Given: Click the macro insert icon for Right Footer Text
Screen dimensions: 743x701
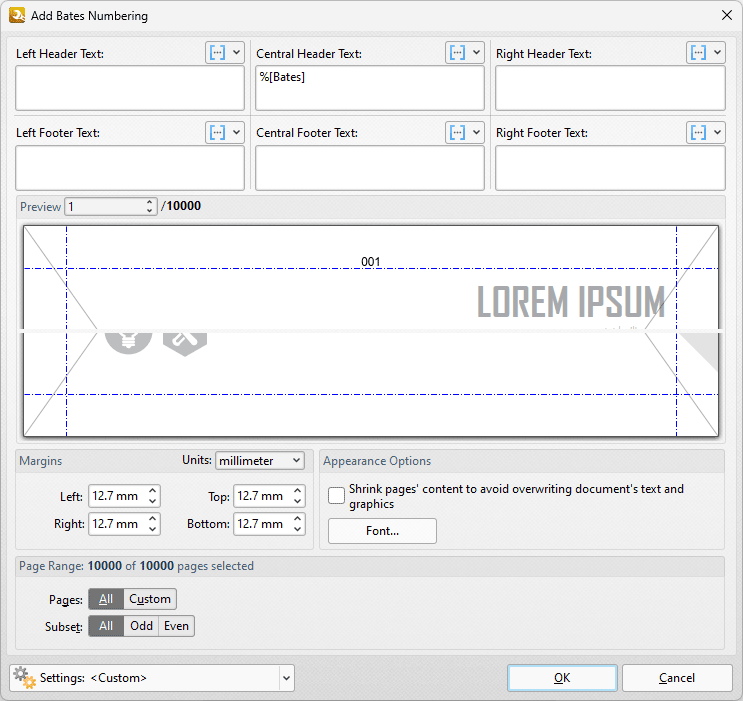Looking at the screenshot, I should 699,132.
